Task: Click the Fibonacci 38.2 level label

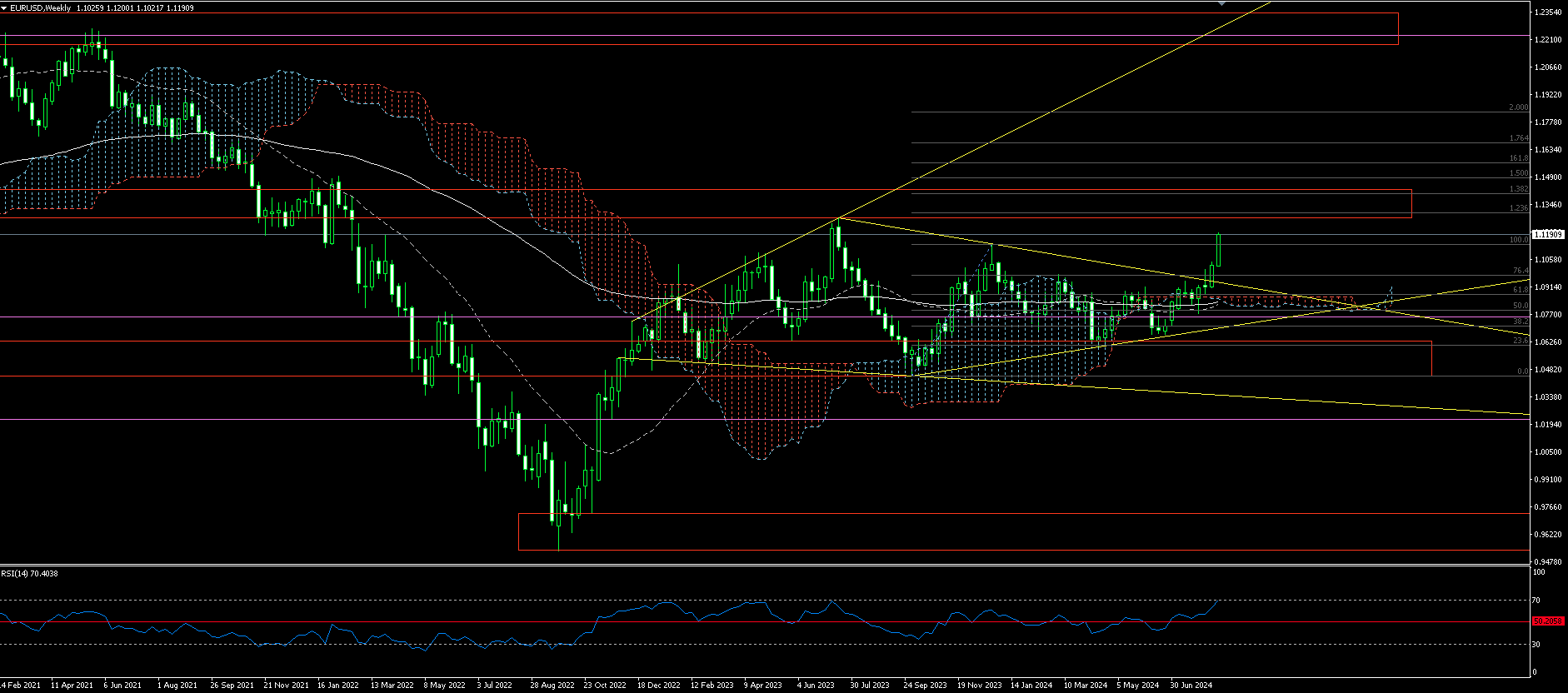Action: 1521,322
